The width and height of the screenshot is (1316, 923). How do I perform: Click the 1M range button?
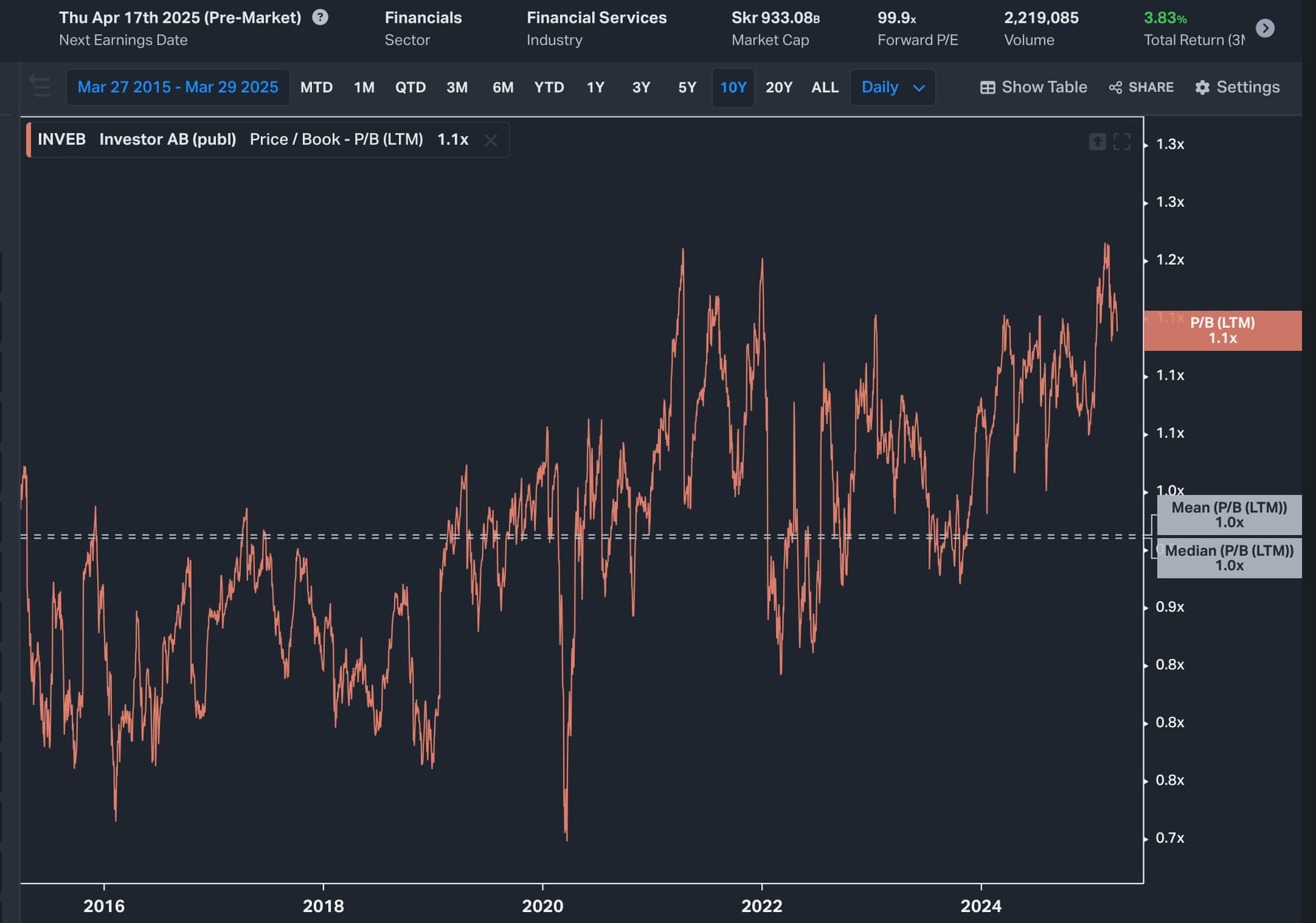tap(364, 87)
